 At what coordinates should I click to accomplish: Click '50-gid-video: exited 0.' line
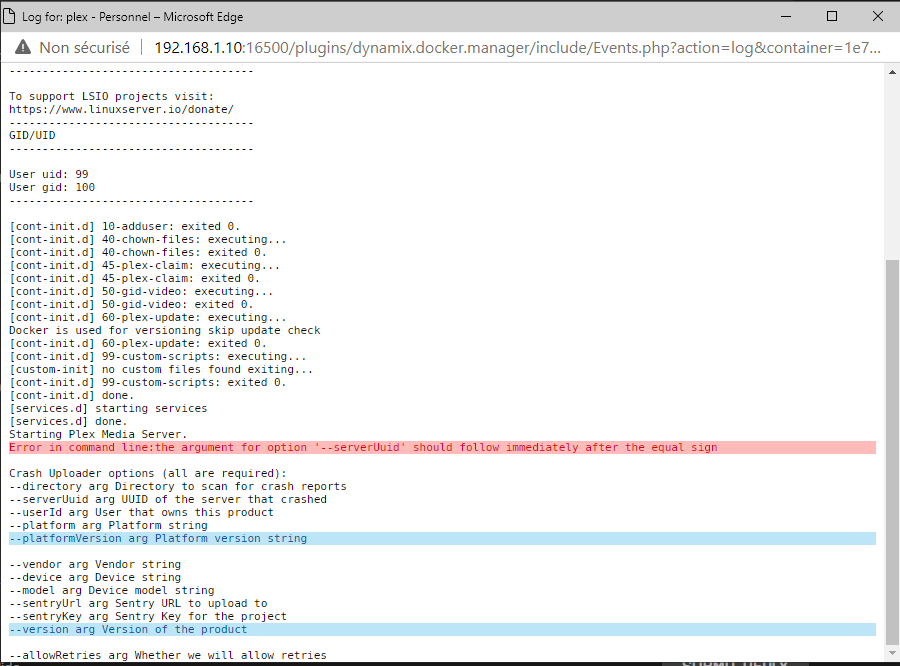[x=131, y=304]
